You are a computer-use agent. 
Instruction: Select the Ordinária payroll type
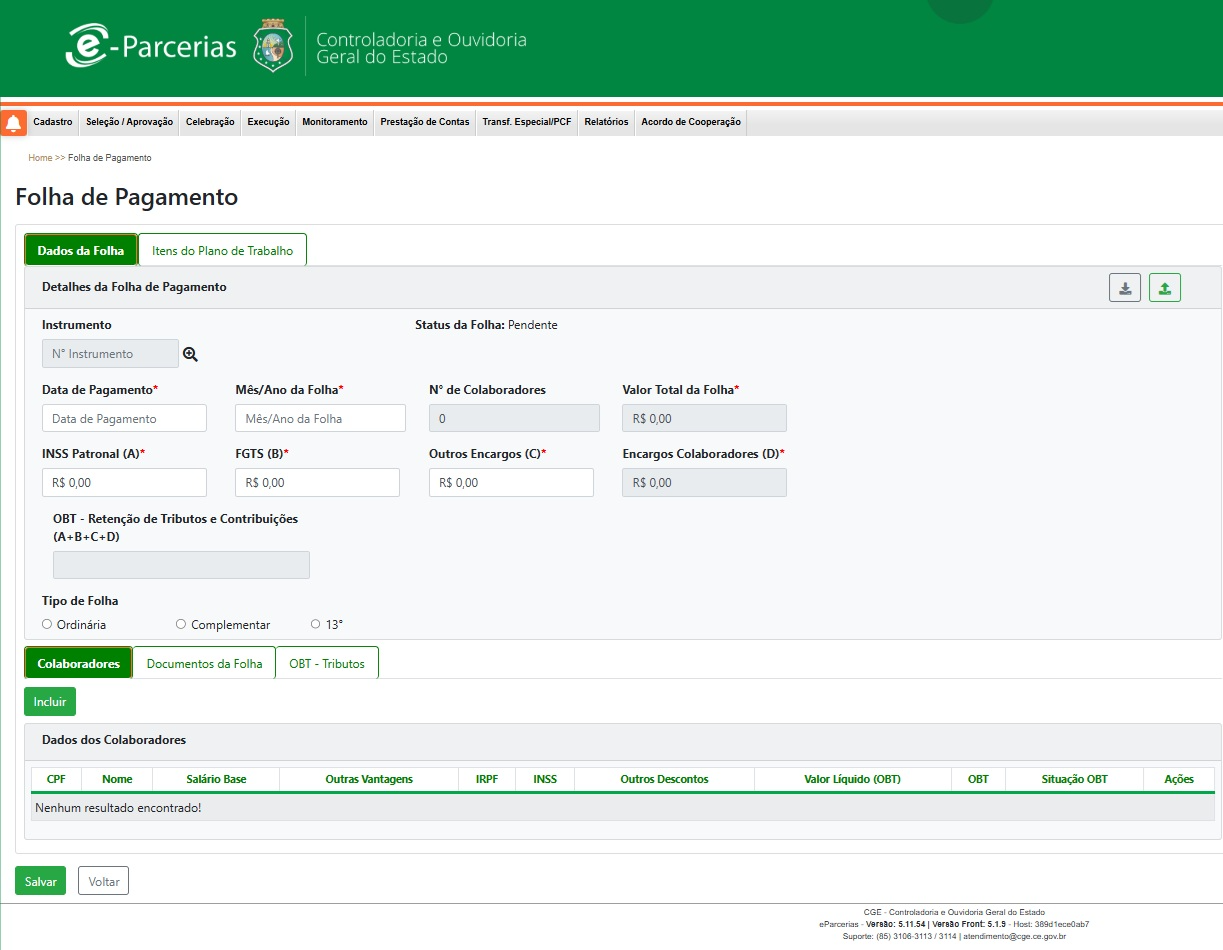[x=46, y=623]
